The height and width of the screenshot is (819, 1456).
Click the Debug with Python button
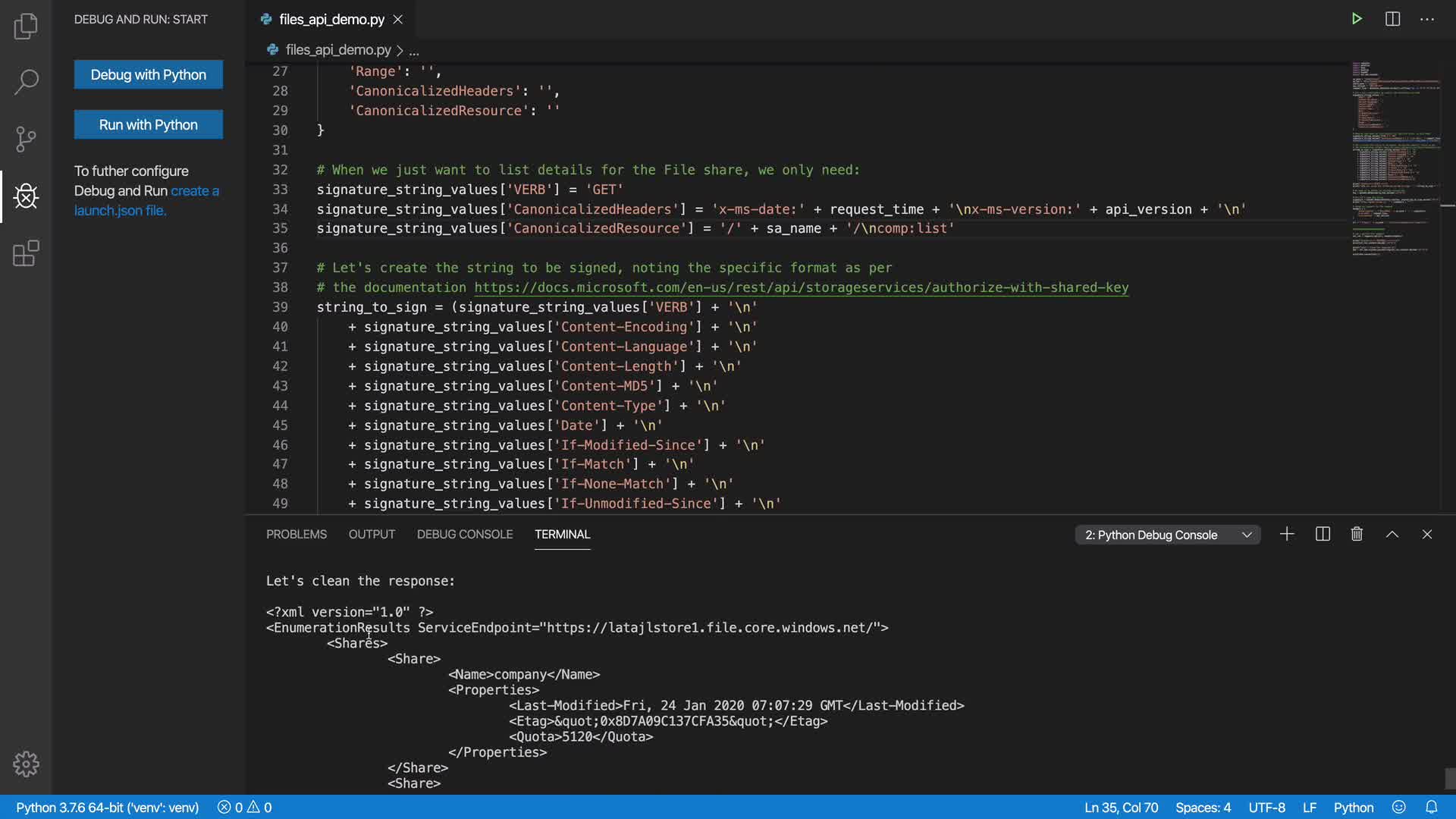tap(149, 74)
